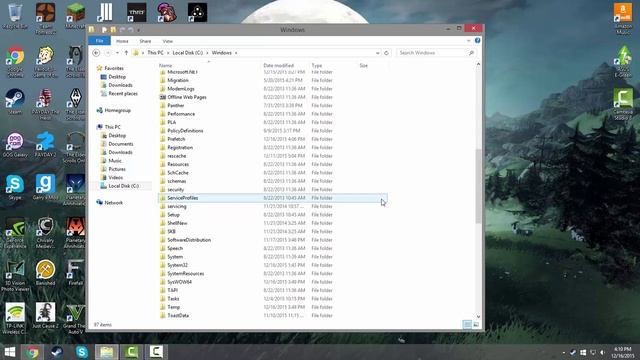Open Quick Access Toolbar customize dropdown
Image resolution: width=640 pixels, height=360 pixels.
tap(138, 30)
